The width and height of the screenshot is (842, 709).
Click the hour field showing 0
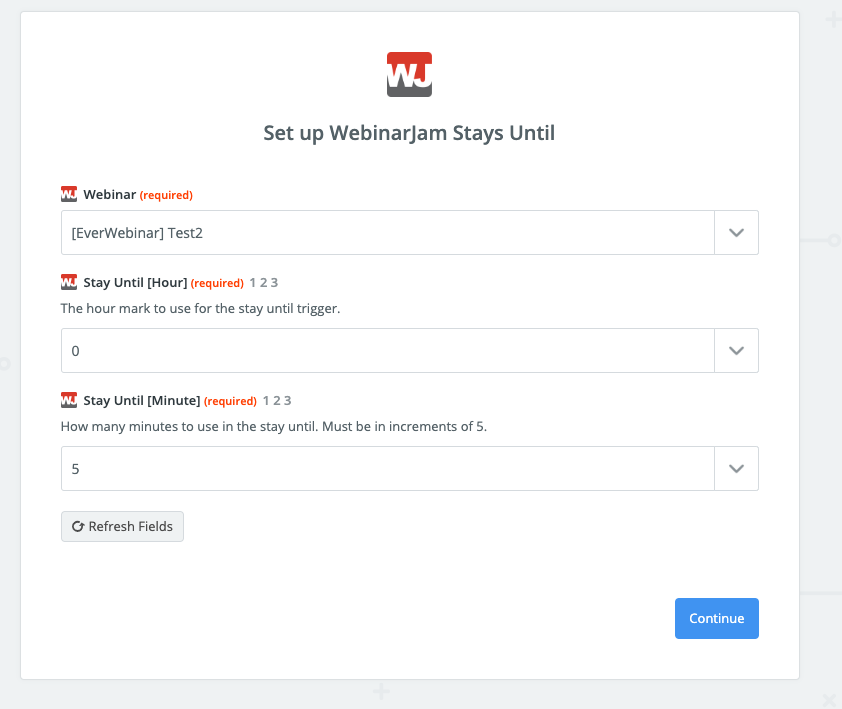coord(388,351)
